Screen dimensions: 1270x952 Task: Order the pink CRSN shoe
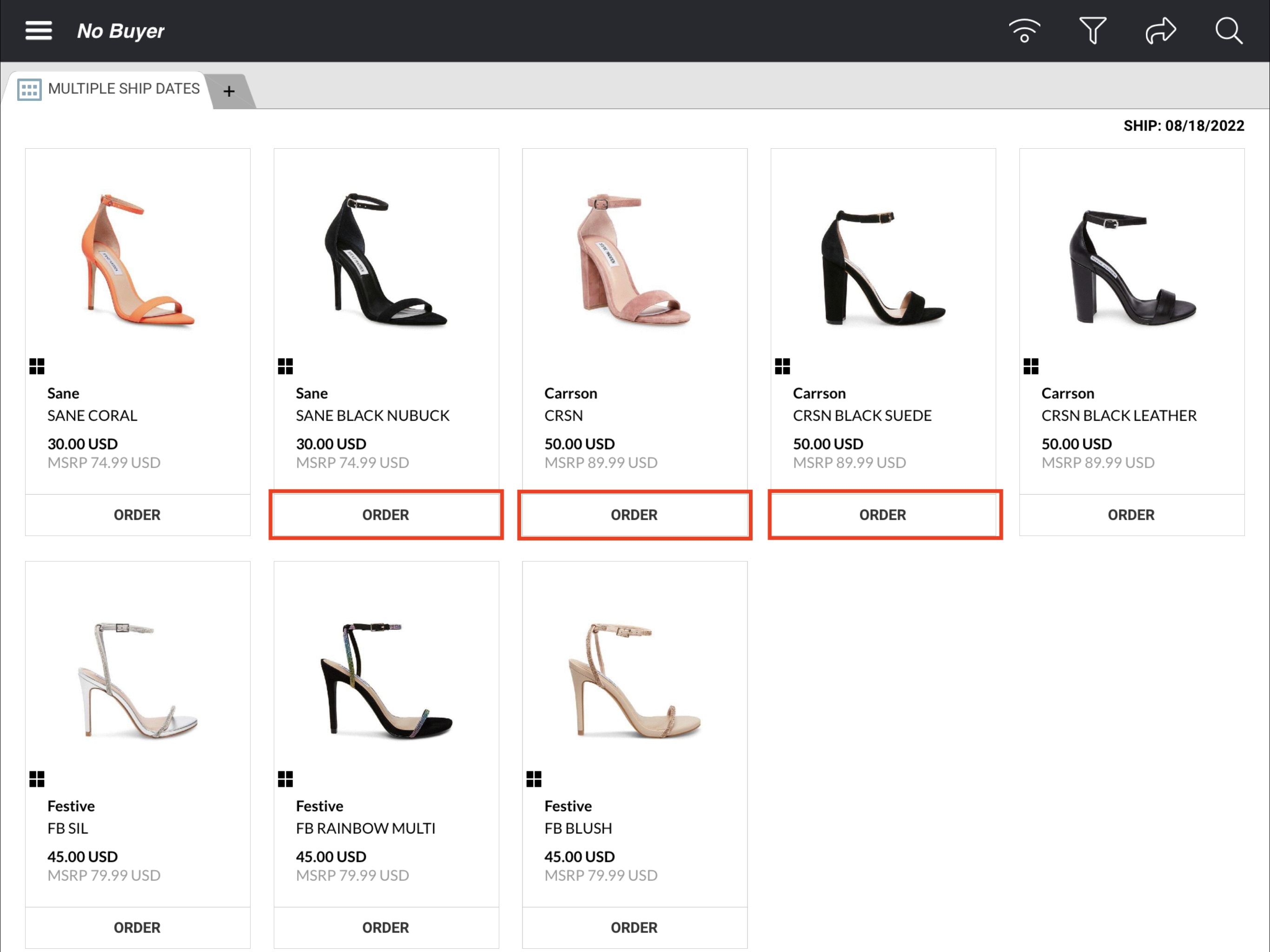635,515
